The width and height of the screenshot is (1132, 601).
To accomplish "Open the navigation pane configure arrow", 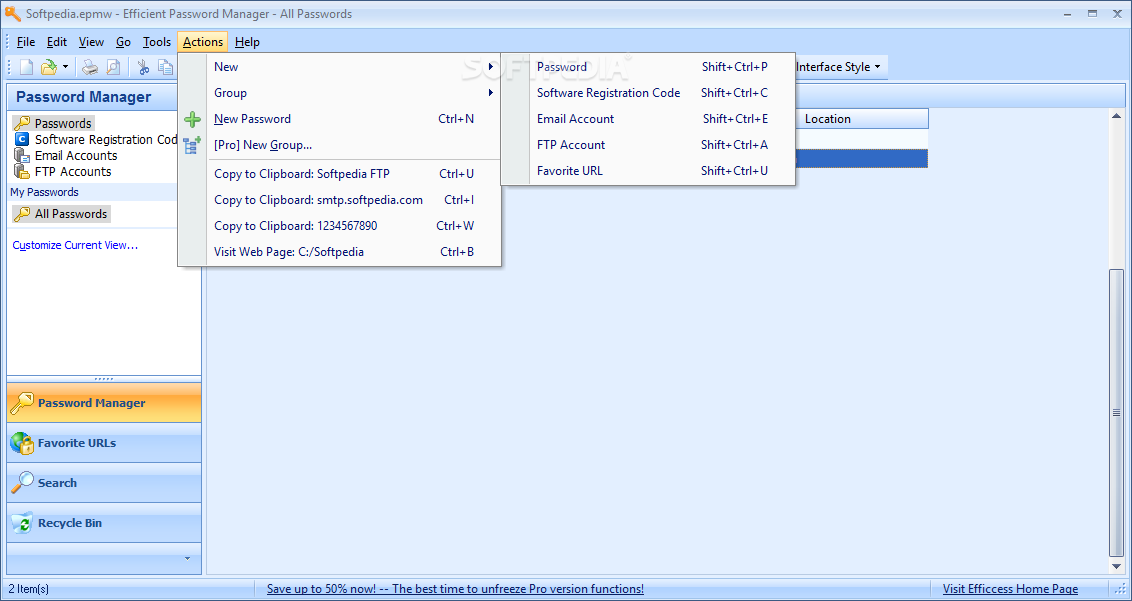I will click(x=188, y=558).
